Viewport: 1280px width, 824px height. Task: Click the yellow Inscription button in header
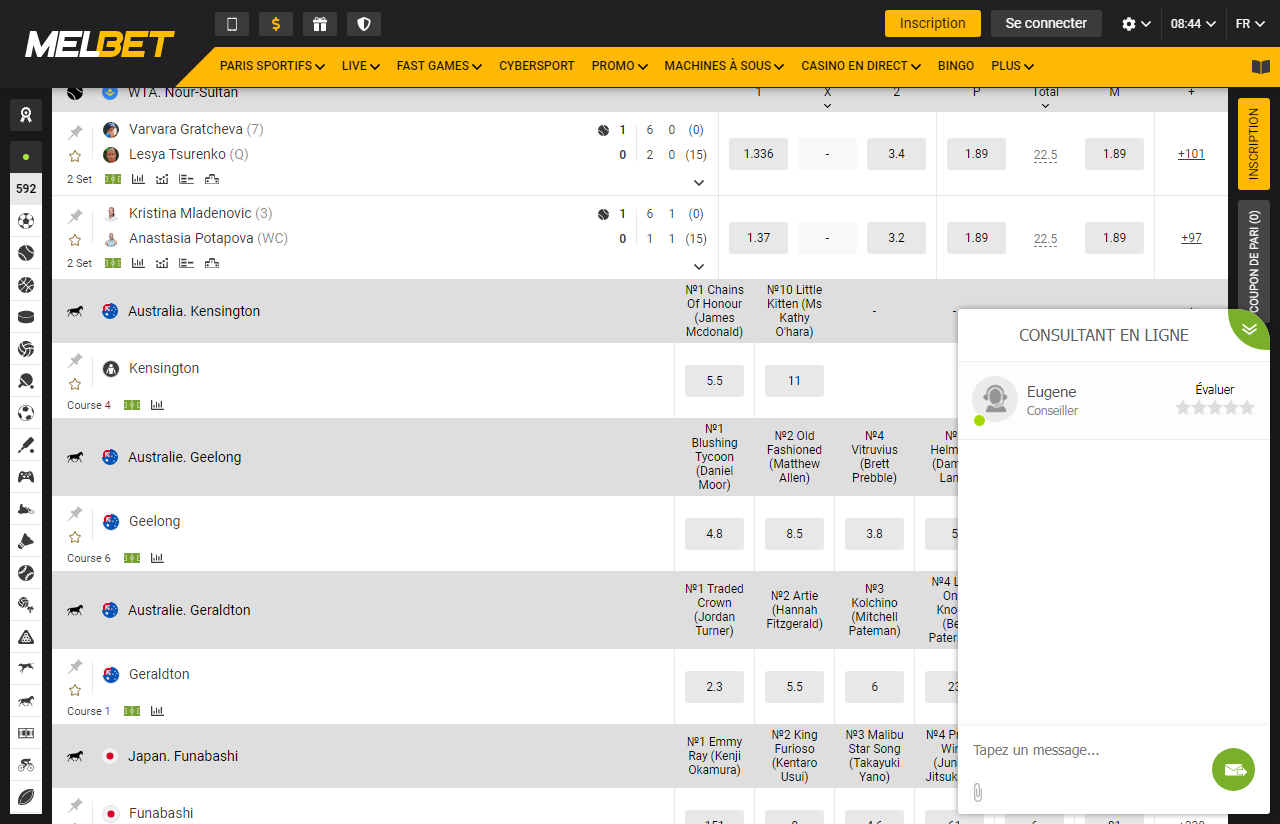point(932,23)
